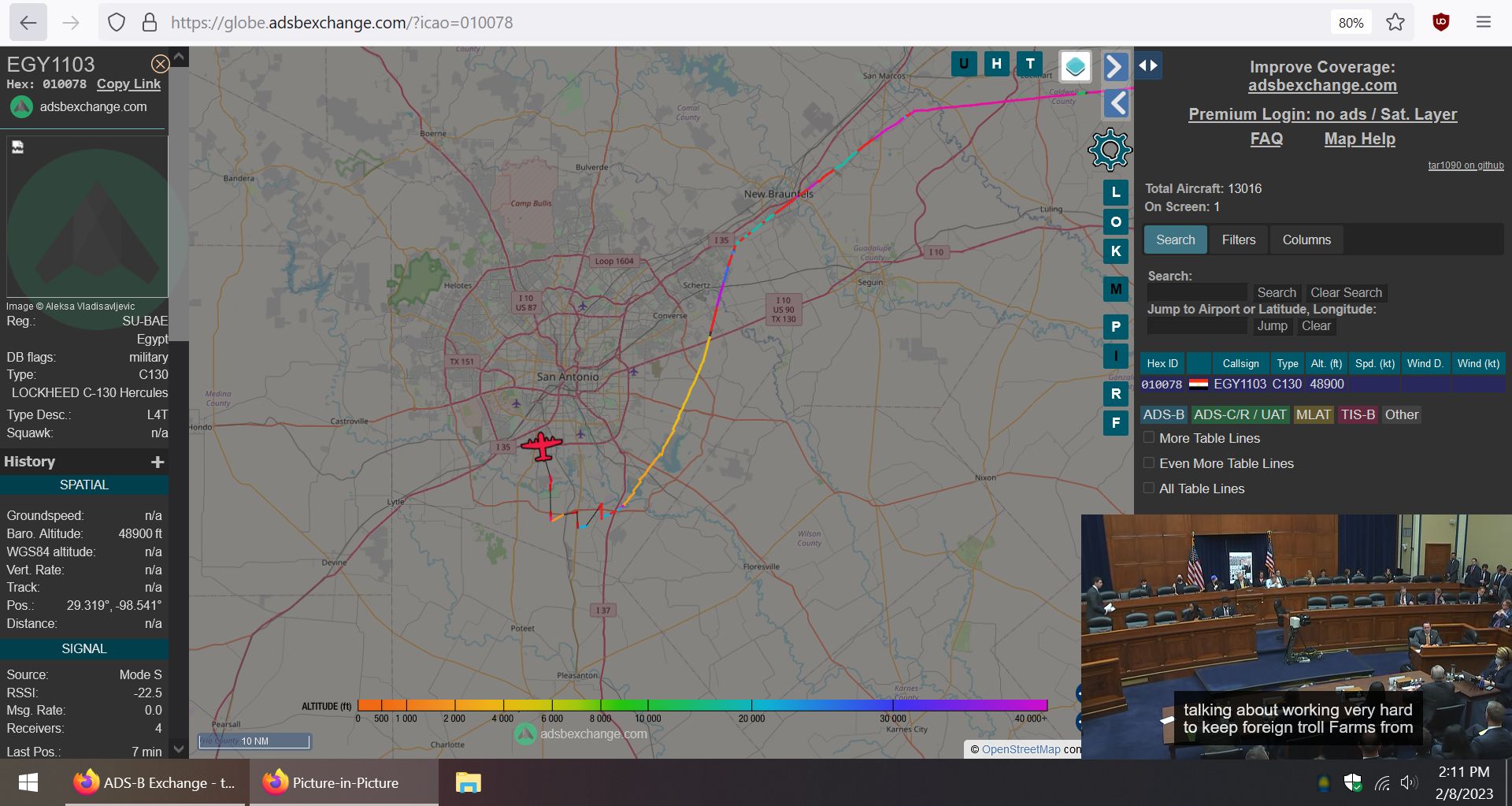Image resolution: width=1512 pixels, height=806 pixels.
Task: Toggle the O map button
Action: click(x=1116, y=222)
